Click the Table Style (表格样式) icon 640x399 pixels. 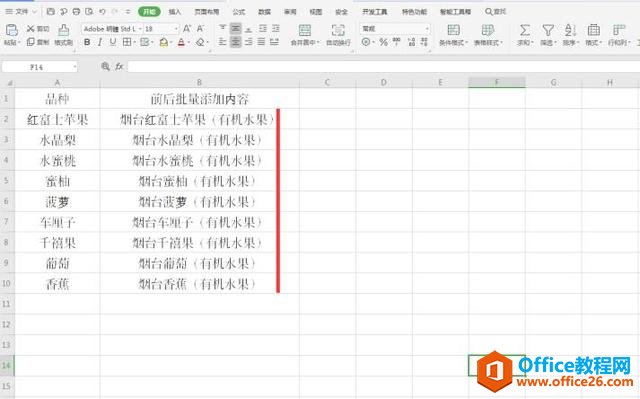[x=487, y=30]
